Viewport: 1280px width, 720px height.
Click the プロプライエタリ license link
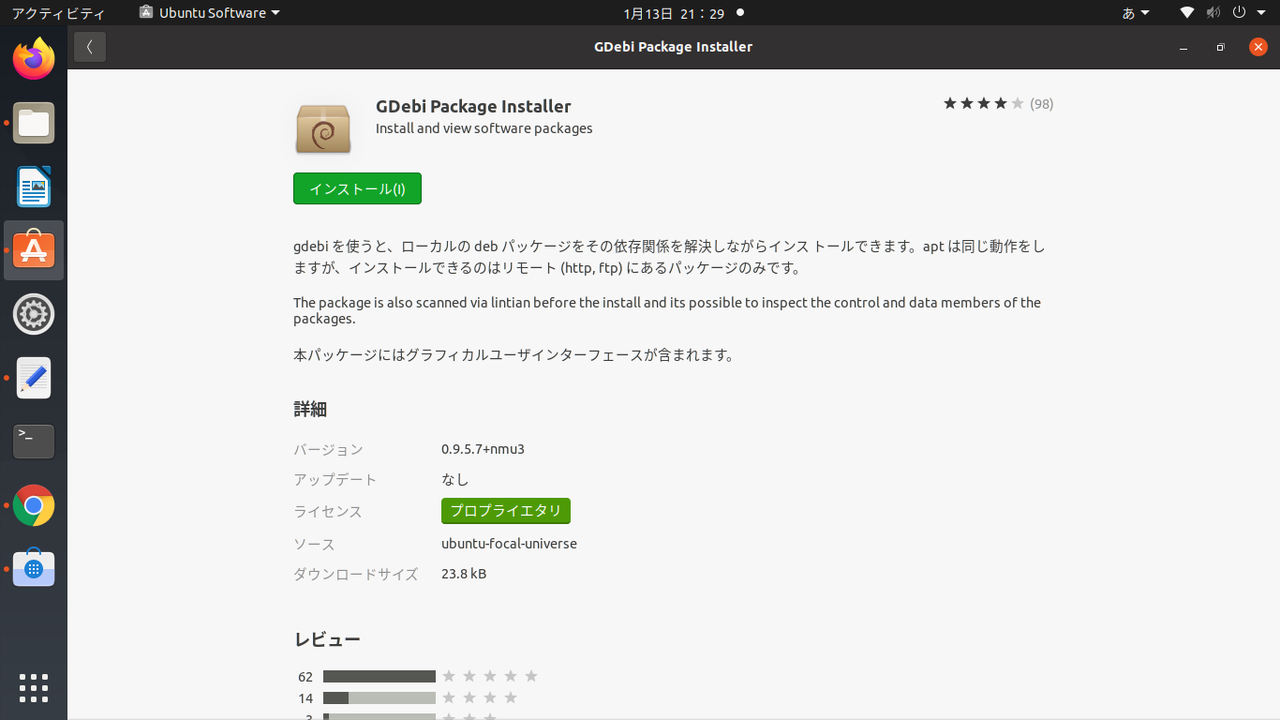[506, 511]
